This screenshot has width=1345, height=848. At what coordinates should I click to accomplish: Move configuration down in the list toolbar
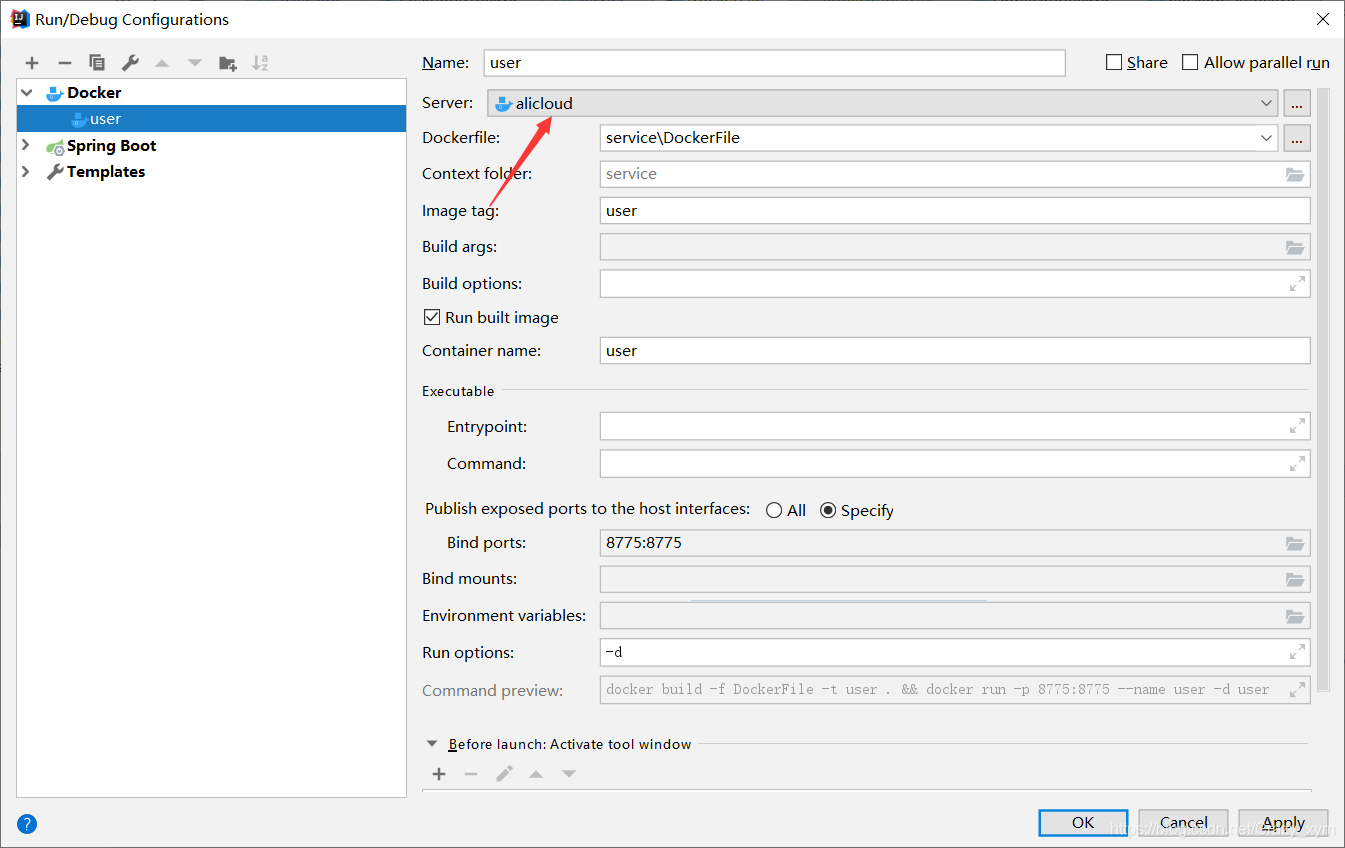click(195, 63)
